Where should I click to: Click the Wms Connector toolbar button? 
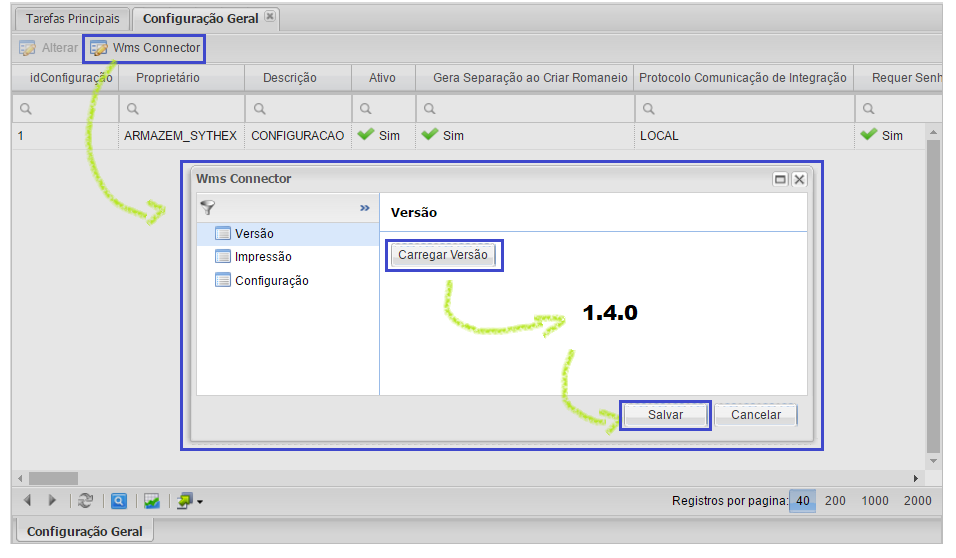click(145, 48)
